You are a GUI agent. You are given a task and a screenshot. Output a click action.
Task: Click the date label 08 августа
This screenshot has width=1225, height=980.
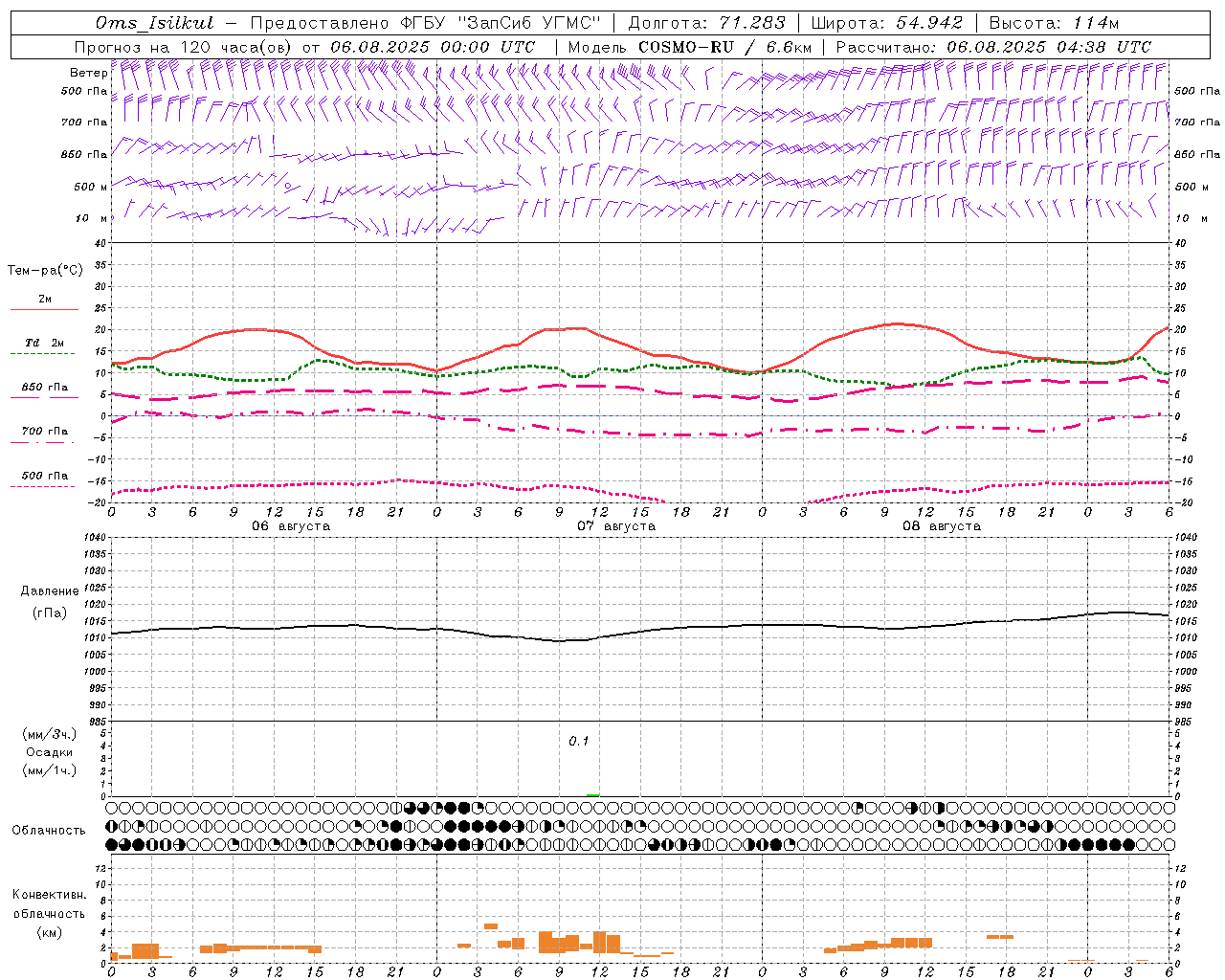coord(942,526)
